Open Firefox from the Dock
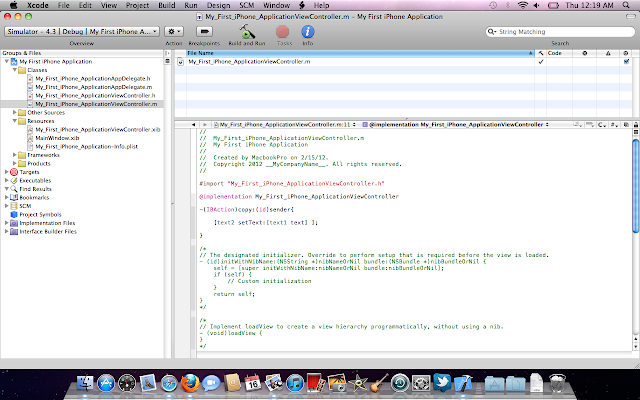This screenshot has height=400, width=640. [190, 383]
